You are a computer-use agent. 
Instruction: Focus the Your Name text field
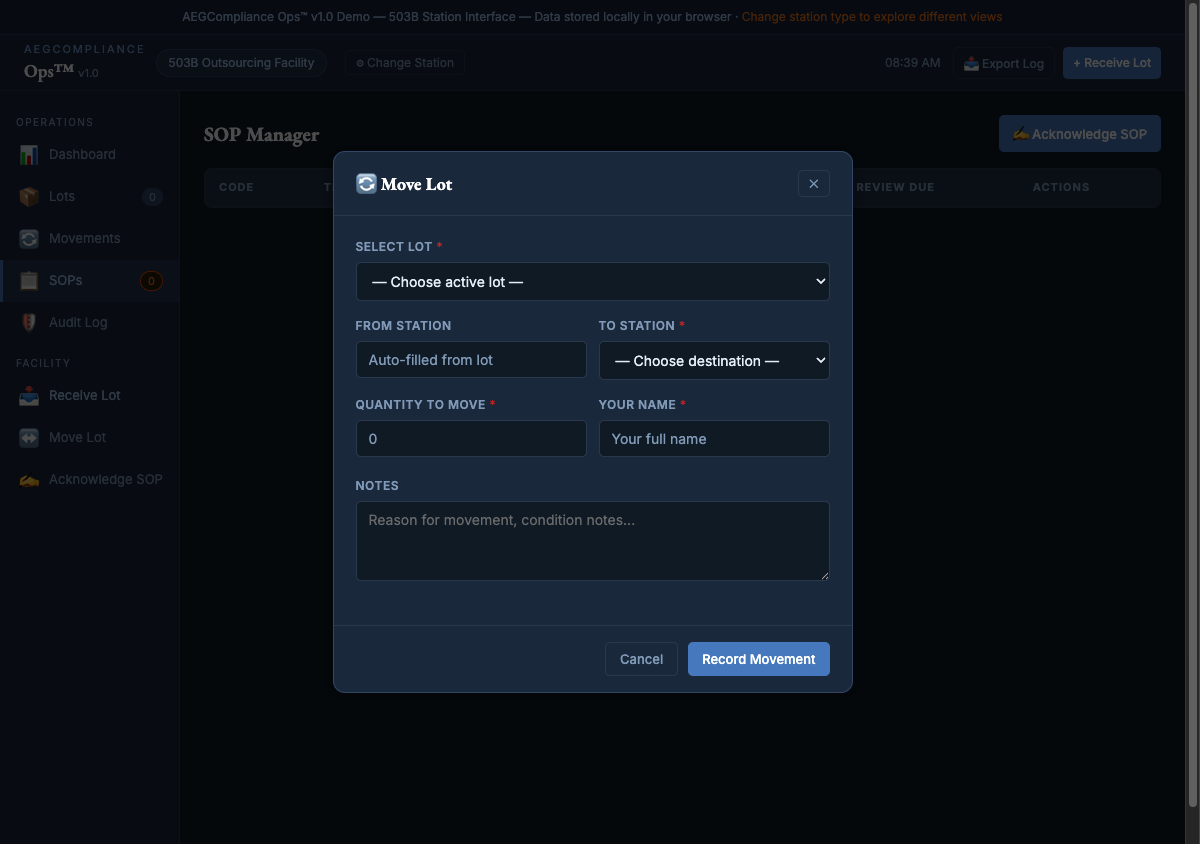[713, 439]
